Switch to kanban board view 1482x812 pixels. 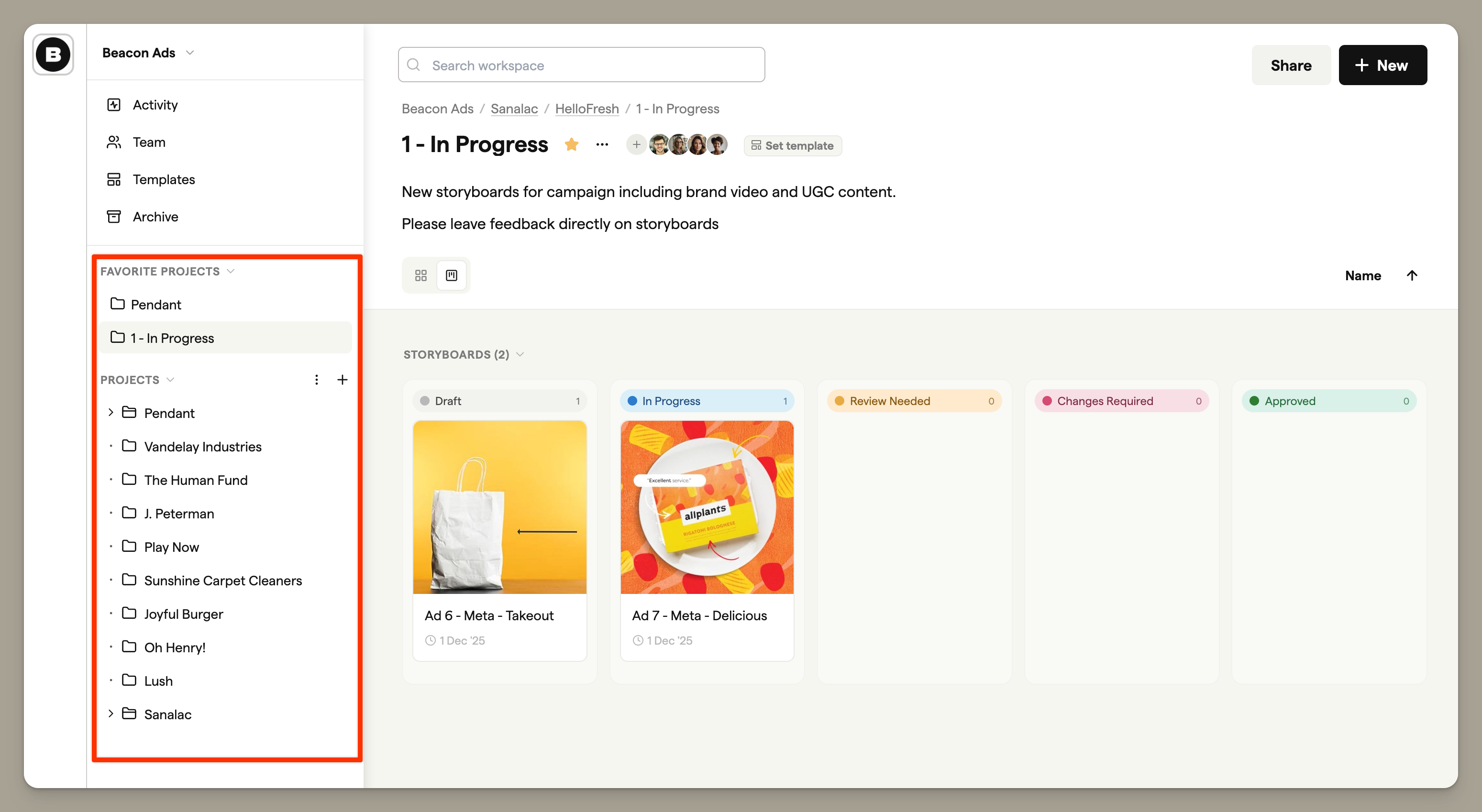tap(452, 275)
